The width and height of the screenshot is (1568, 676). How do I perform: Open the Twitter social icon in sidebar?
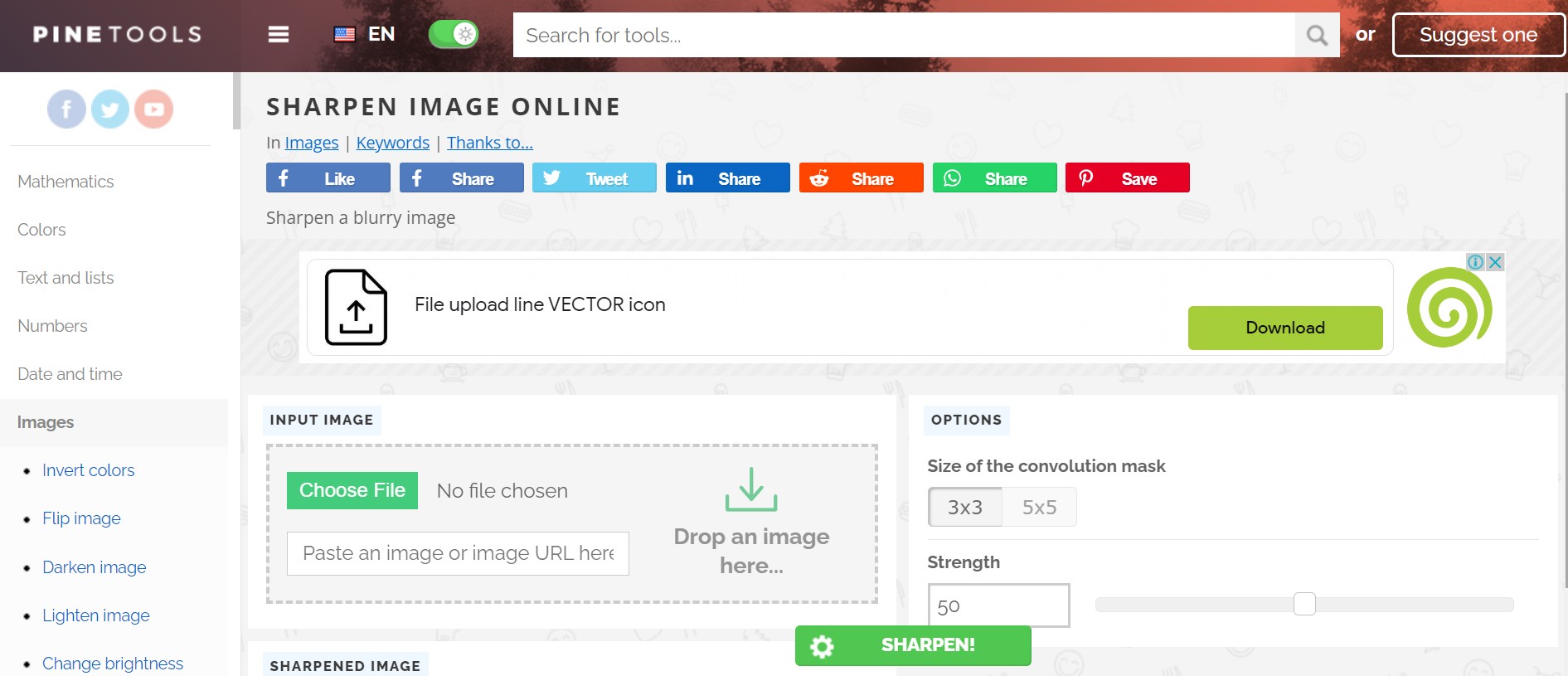(110, 109)
